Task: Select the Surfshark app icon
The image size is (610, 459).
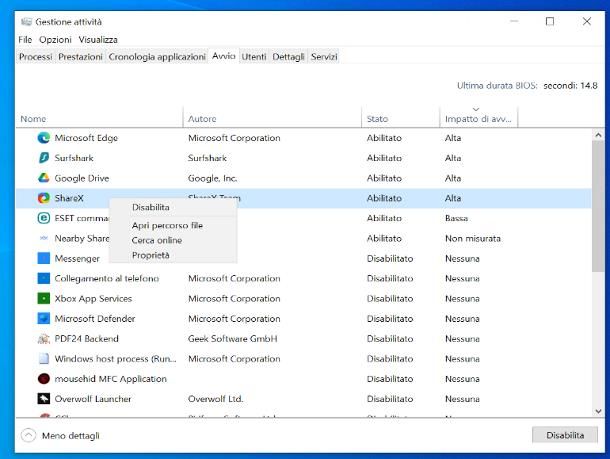Action: pyautogui.click(x=44, y=158)
